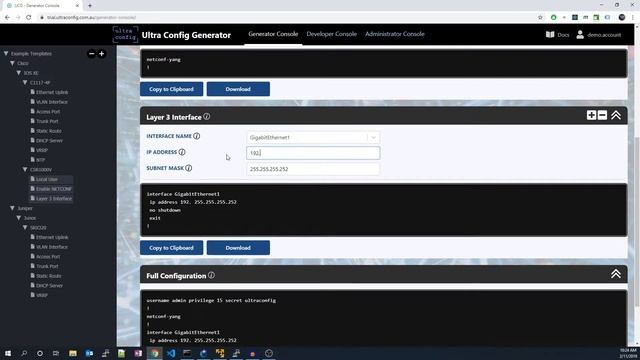Collapse the SRX320 tree node
This screenshot has height=360, width=640.
click(x=25, y=227)
